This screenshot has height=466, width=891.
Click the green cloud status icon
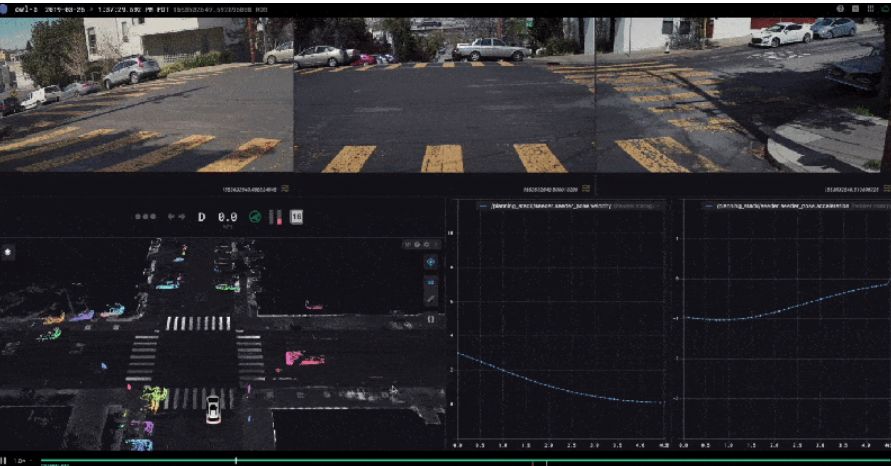tap(884, 9)
